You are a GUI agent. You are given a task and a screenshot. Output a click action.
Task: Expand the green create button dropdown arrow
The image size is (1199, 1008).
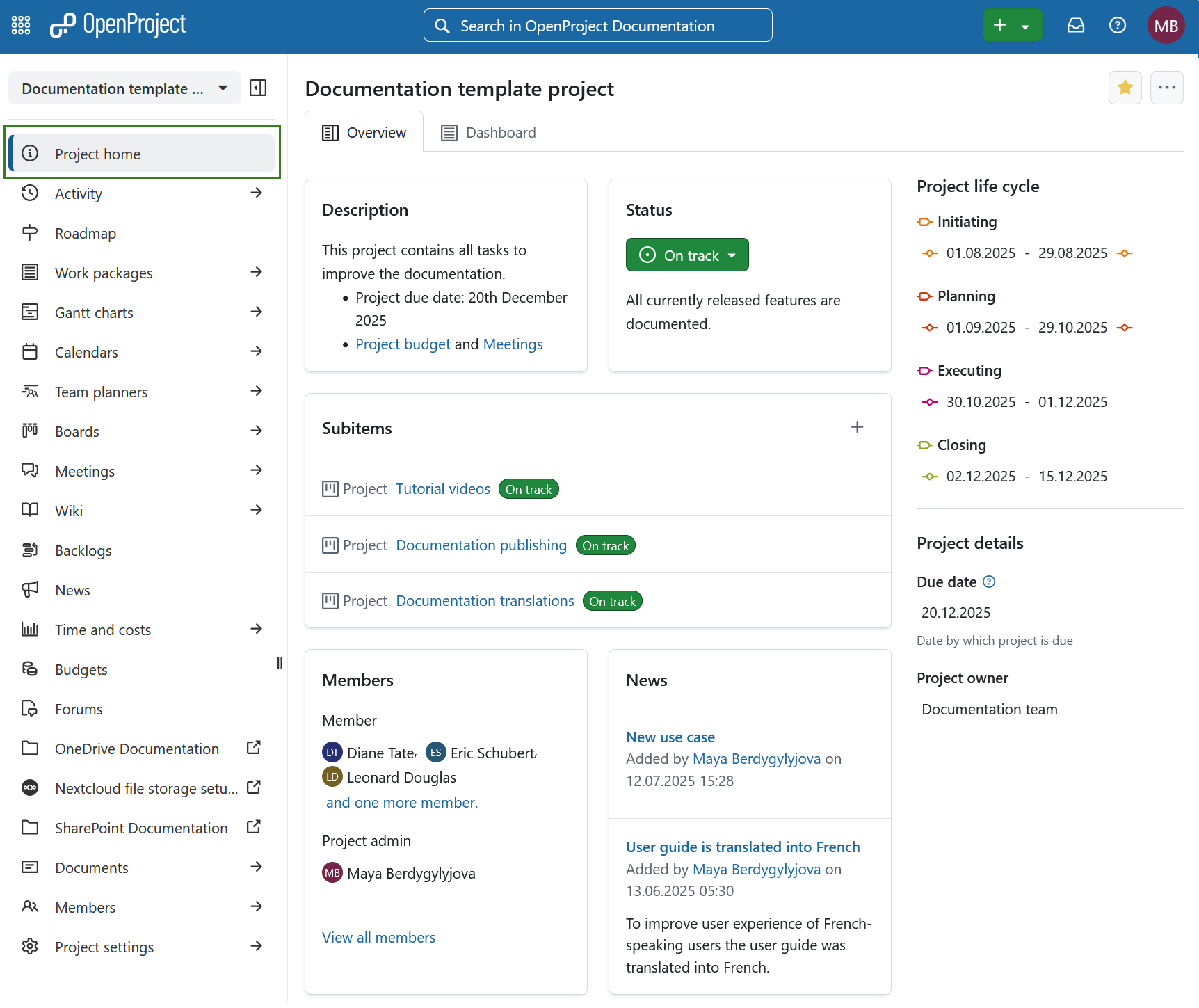(x=1024, y=25)
